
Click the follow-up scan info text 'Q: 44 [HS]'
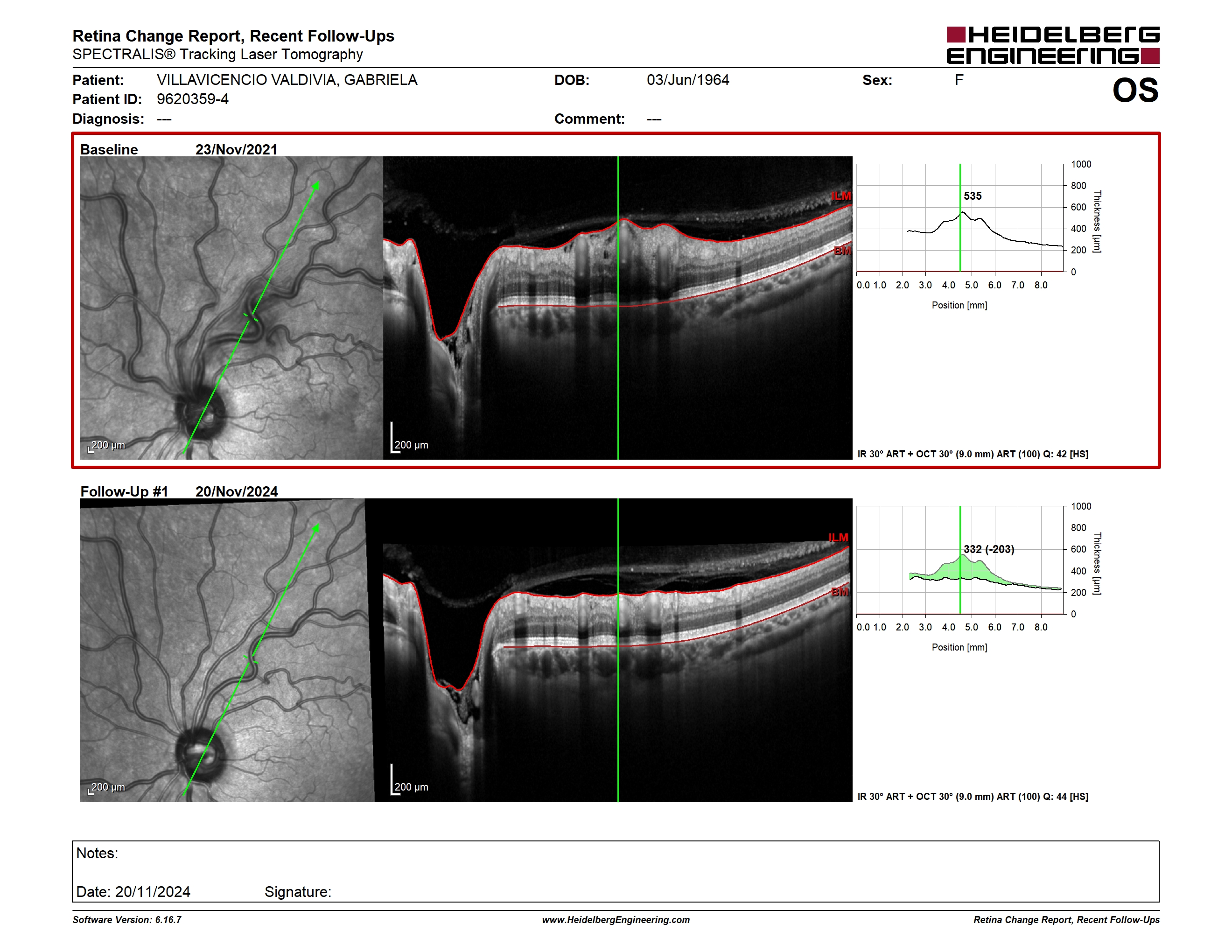tap(1065, 796)
